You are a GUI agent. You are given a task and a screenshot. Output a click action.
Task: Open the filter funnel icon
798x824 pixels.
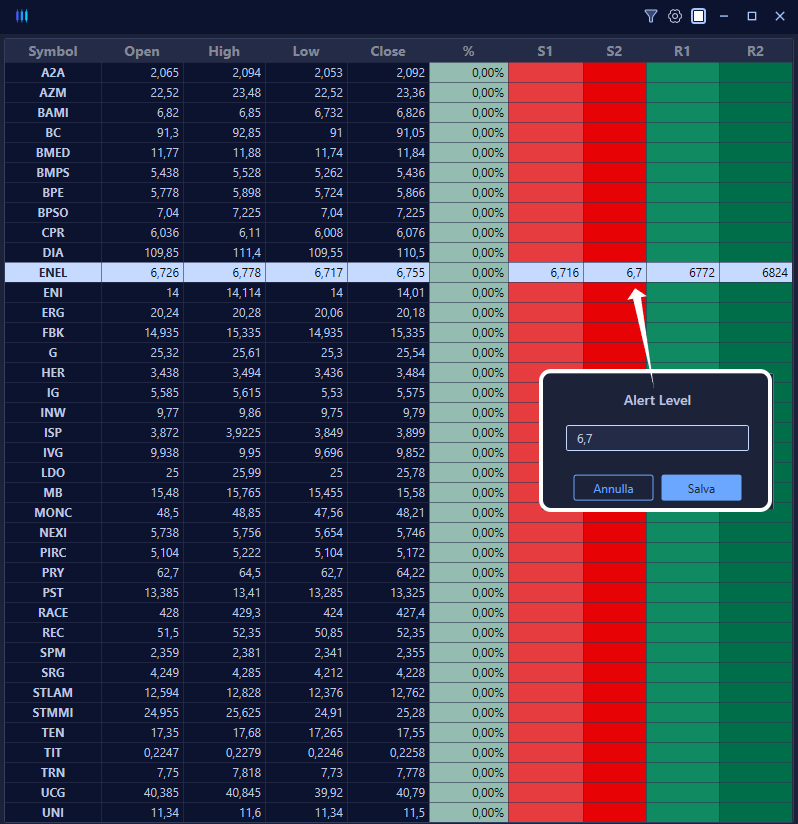[x=650, y=16]
